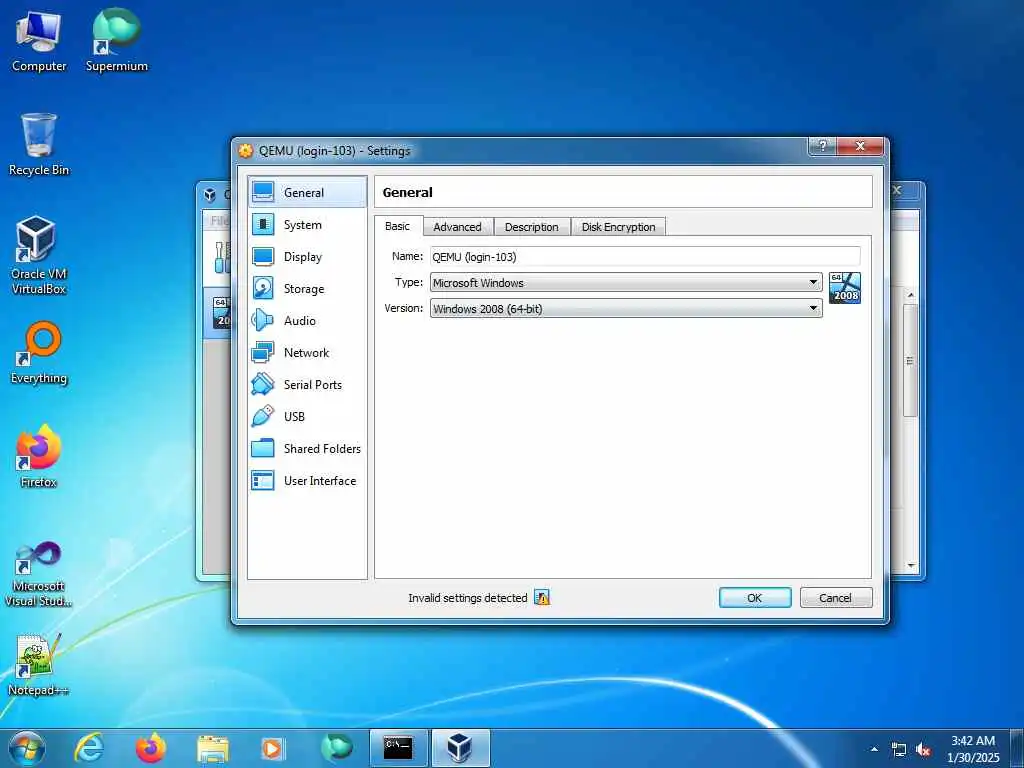
Task: Open the System settings category
Action: [307, 225]
